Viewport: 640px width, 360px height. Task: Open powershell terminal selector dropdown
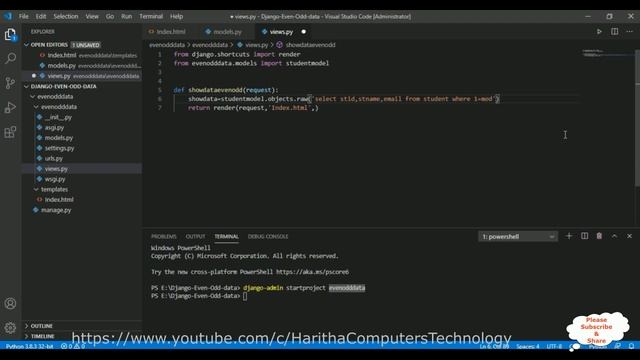point(518,236)
